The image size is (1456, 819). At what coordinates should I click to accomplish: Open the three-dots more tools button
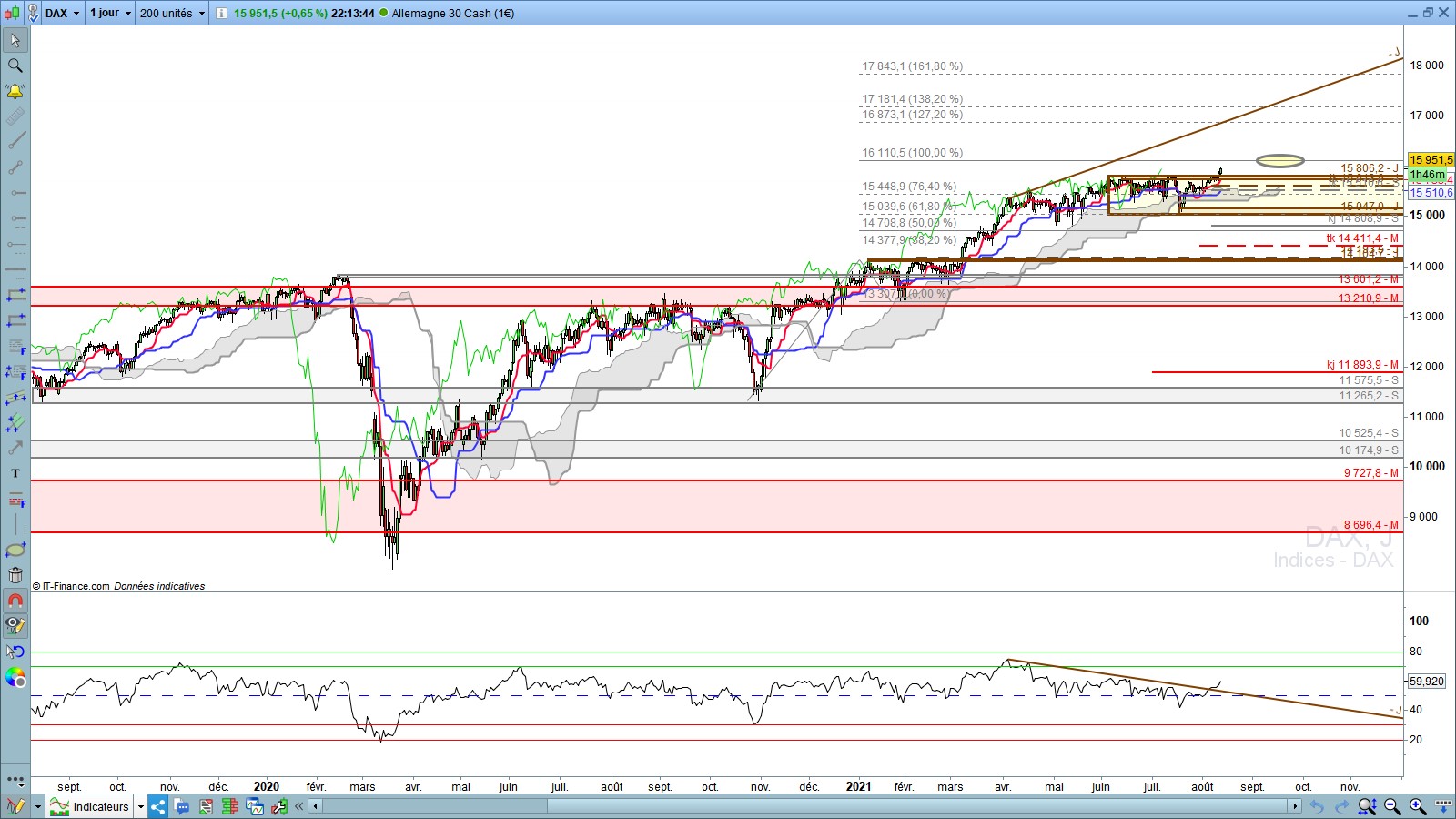pos(15,780)
